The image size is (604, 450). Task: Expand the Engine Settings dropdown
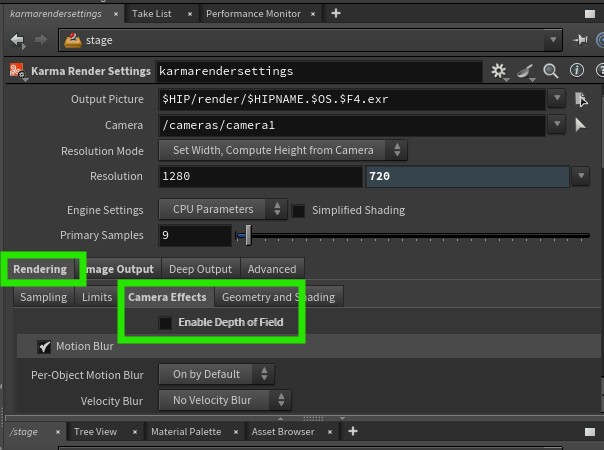click(223, 210)
